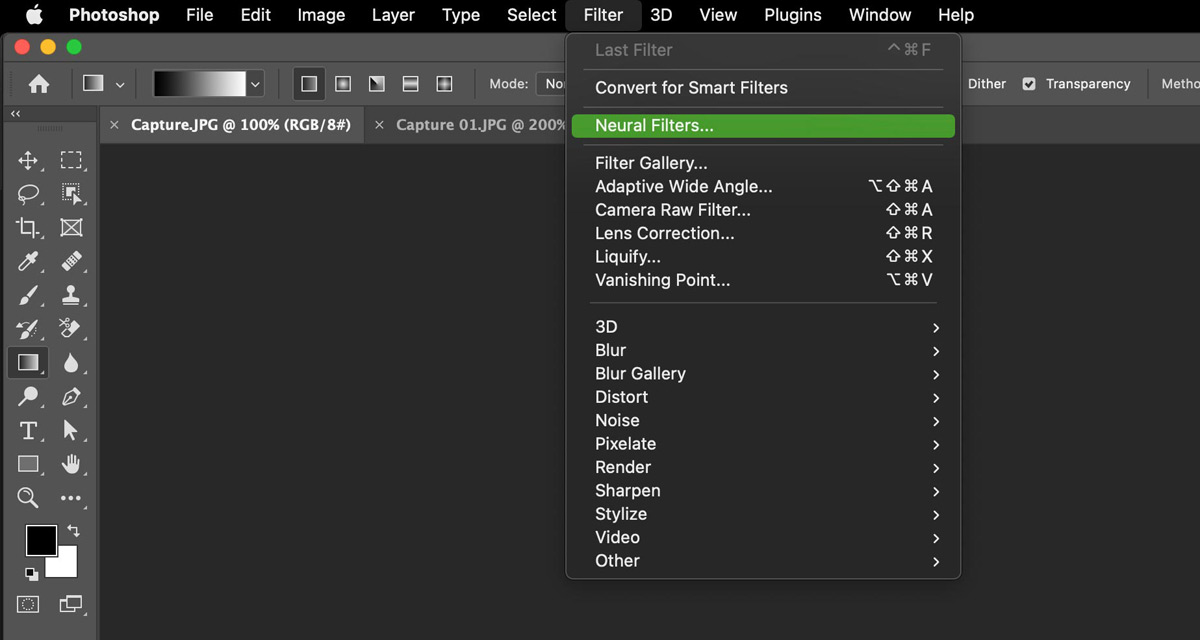Select the Object Selection tool
The image size is (1200, 640).
point(71,194)
